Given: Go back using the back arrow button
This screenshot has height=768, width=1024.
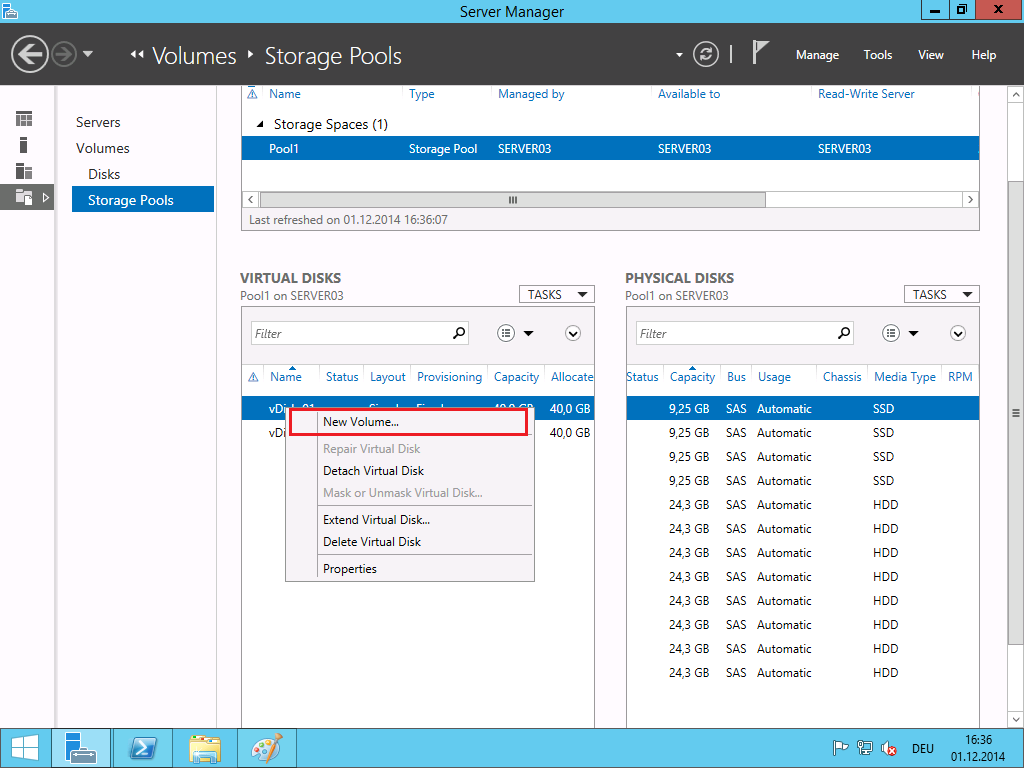Looking at the screenshot, I should coord(29,54).
